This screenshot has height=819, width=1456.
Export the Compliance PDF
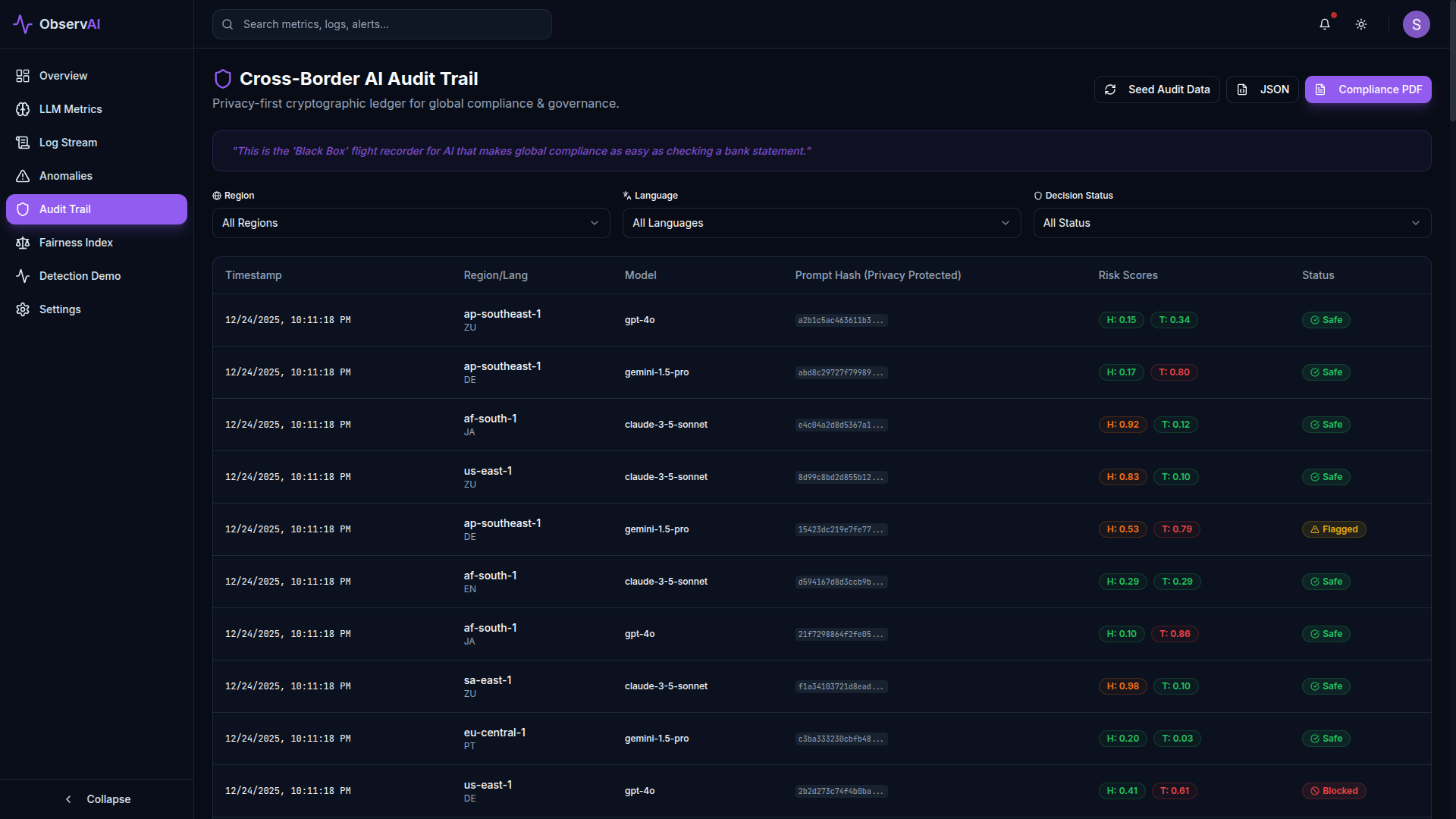1367,89
